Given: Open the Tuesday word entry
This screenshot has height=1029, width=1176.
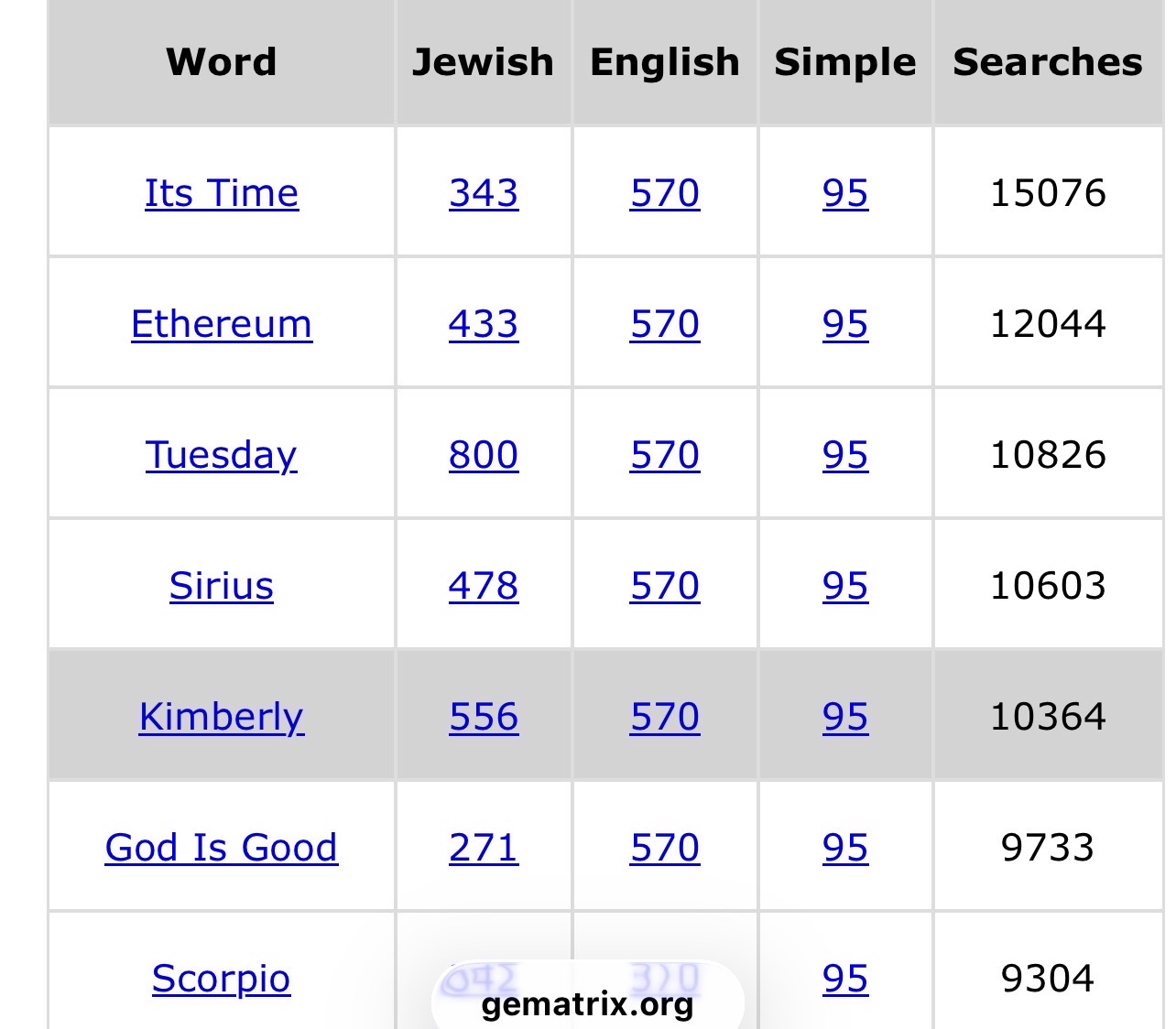Looking at the screenshot, I should click(x=222, y=455).
